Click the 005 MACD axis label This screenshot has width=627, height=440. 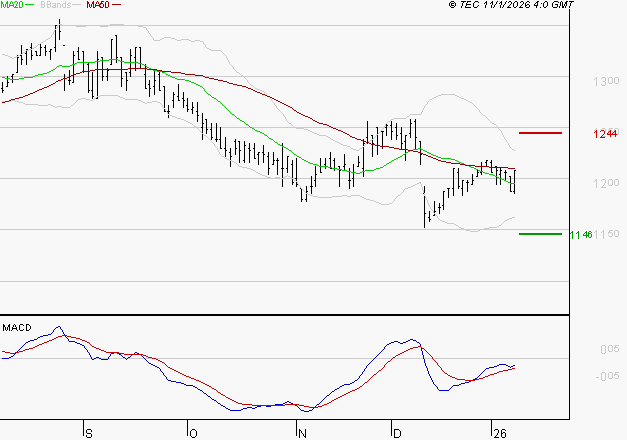click(x=610, y=350)
